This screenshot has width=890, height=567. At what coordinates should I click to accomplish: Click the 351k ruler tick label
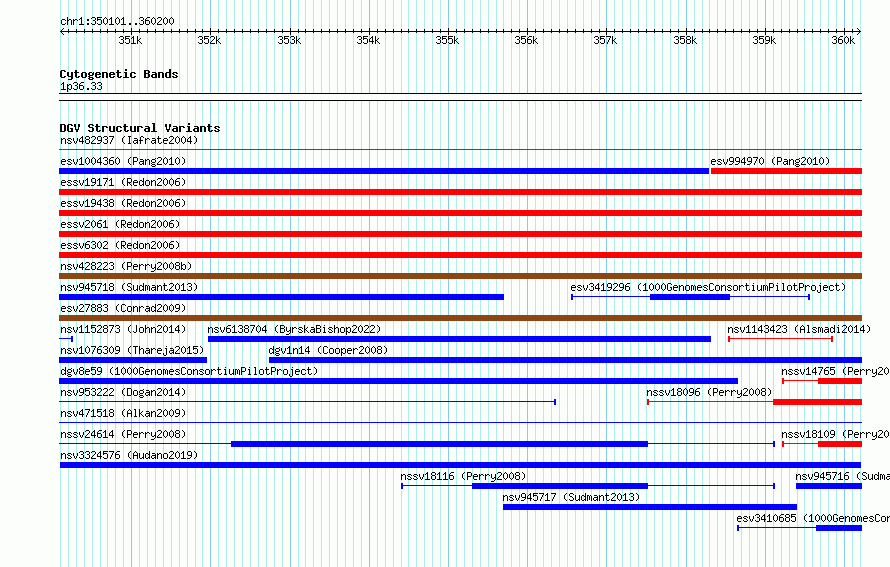click(x=130, y=40)
